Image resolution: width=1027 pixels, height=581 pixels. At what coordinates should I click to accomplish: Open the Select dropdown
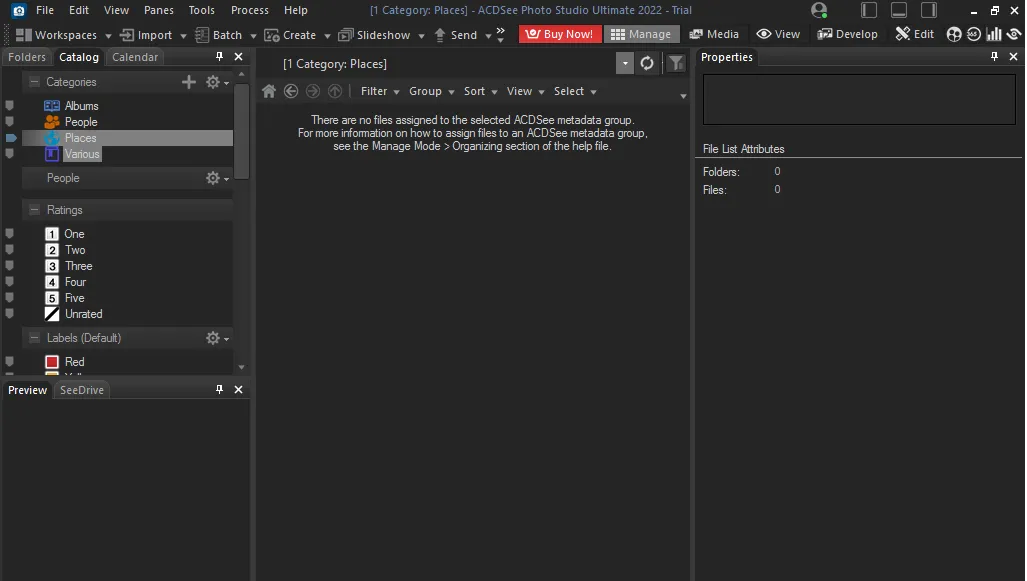[x=575, y=91]
